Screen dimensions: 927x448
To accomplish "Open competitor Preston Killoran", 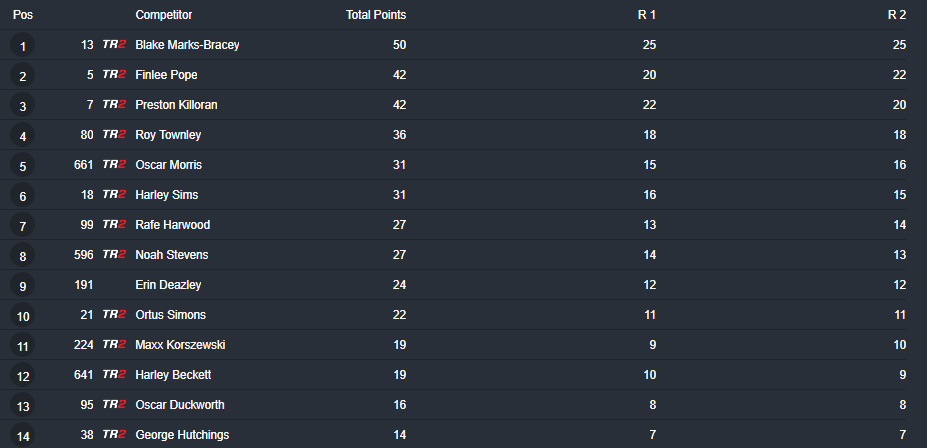I will coord(176,105).
